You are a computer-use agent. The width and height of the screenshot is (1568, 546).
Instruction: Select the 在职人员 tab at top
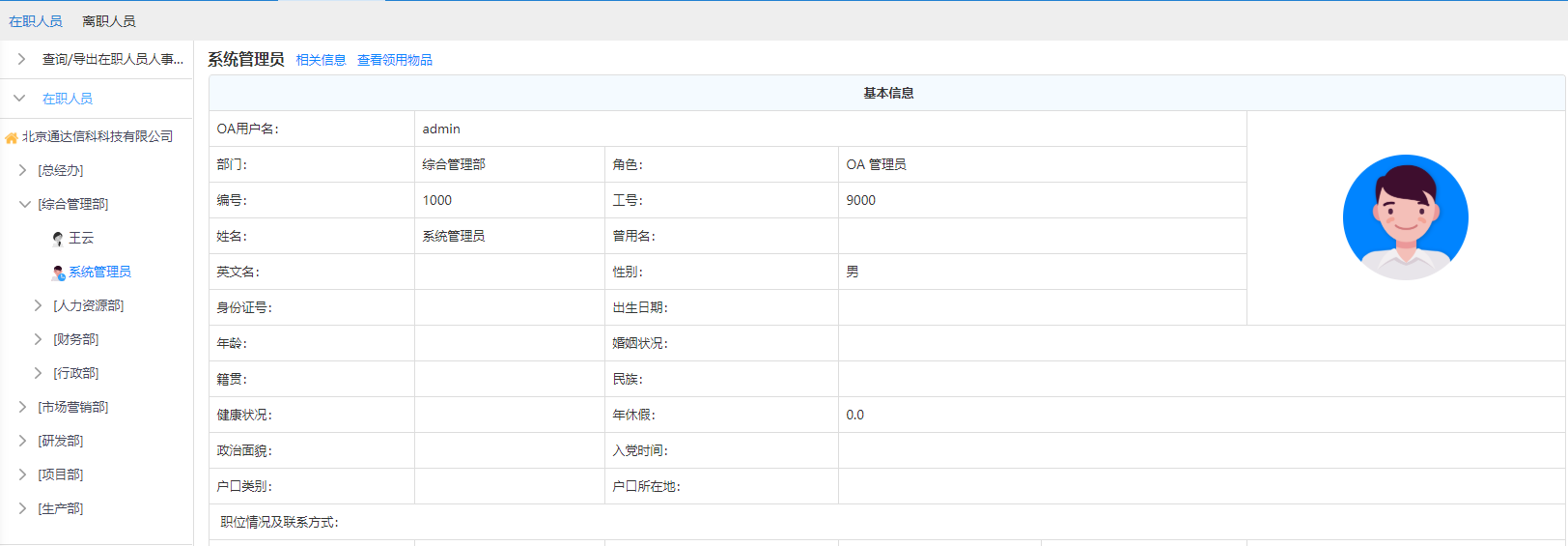tap(36, 21)
